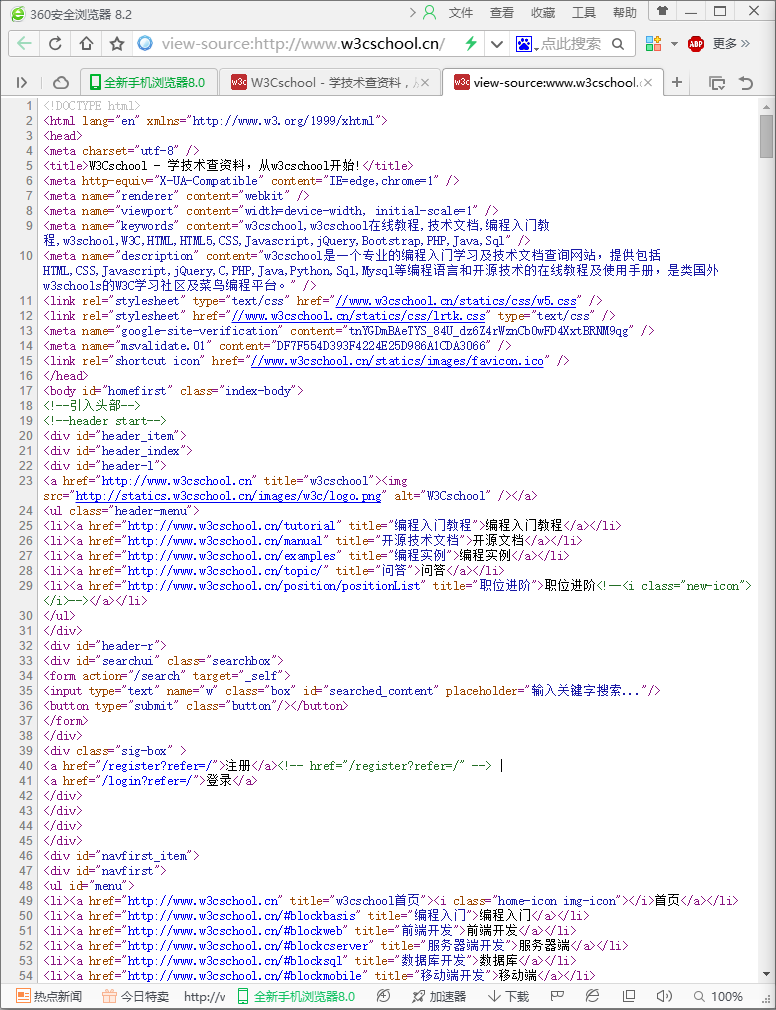This screenshot has height=1010, width=776.
Task: Click the user login account icon
Action: click(x=430, y=12)
